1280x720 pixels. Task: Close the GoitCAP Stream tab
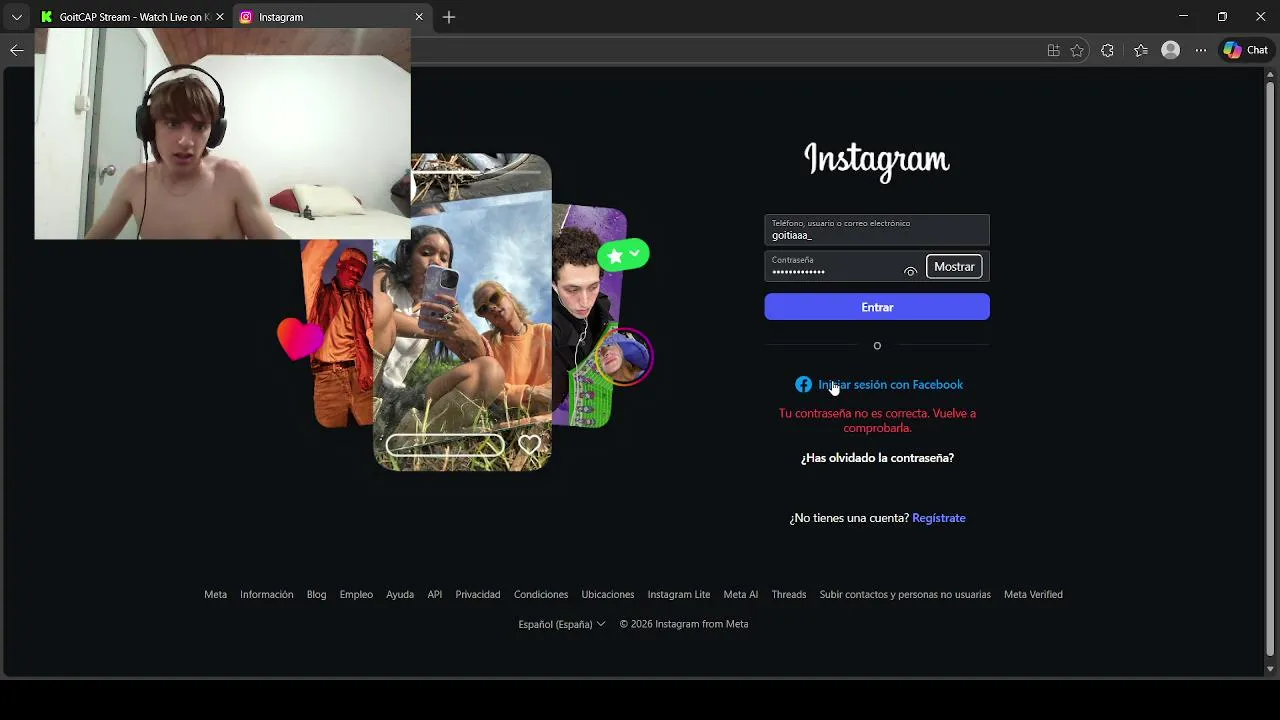(220, 17)
